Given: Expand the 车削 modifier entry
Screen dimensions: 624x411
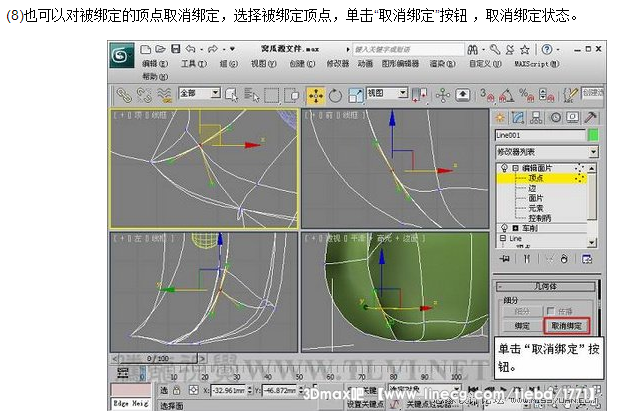Looking at the screenshot, I should tap(515, 228).
